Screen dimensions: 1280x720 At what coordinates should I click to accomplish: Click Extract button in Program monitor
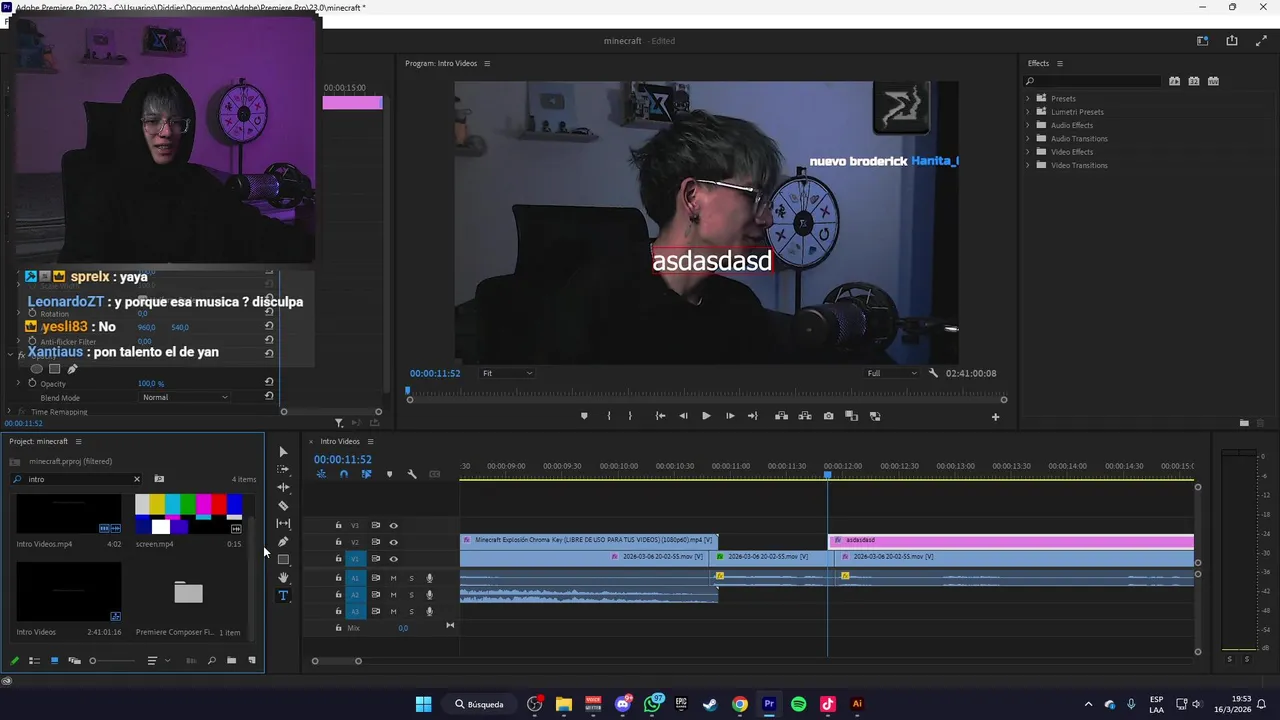tap(804, 416)
